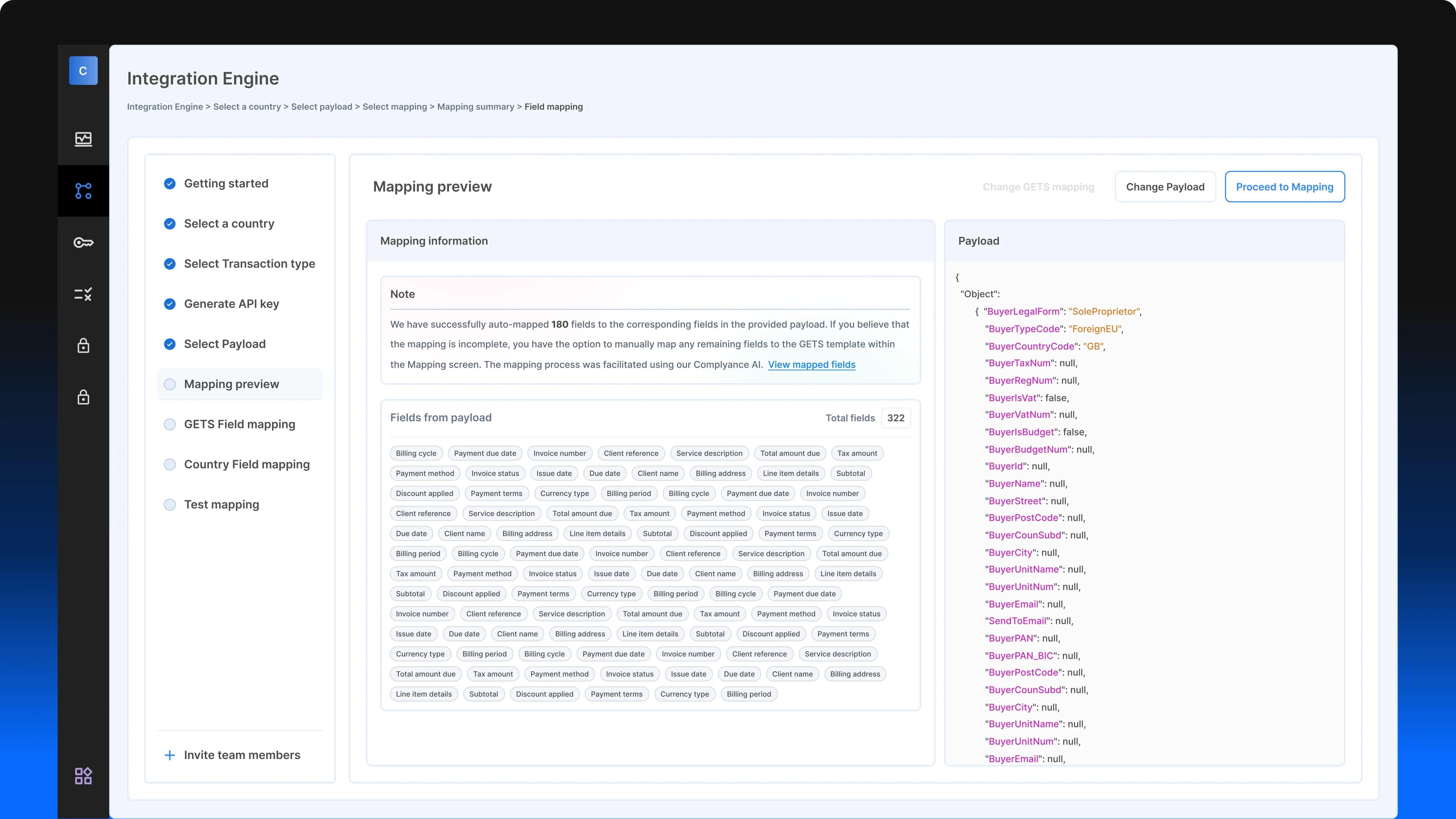The image size is (1456, 819).
Task: Click the checkmark circle next to Getting started
Action: [170, 183]
